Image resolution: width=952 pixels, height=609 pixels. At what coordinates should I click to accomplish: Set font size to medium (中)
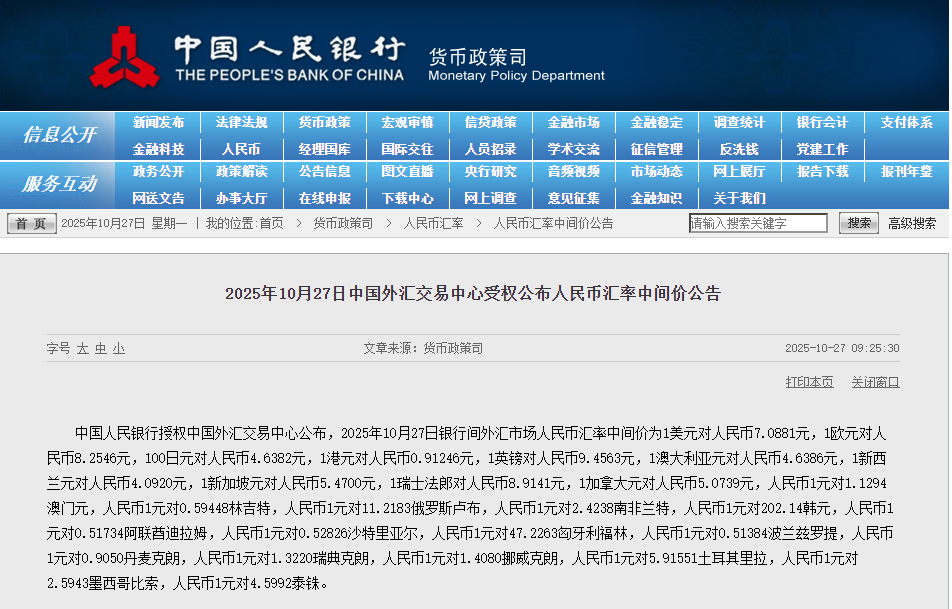(101, 348)
